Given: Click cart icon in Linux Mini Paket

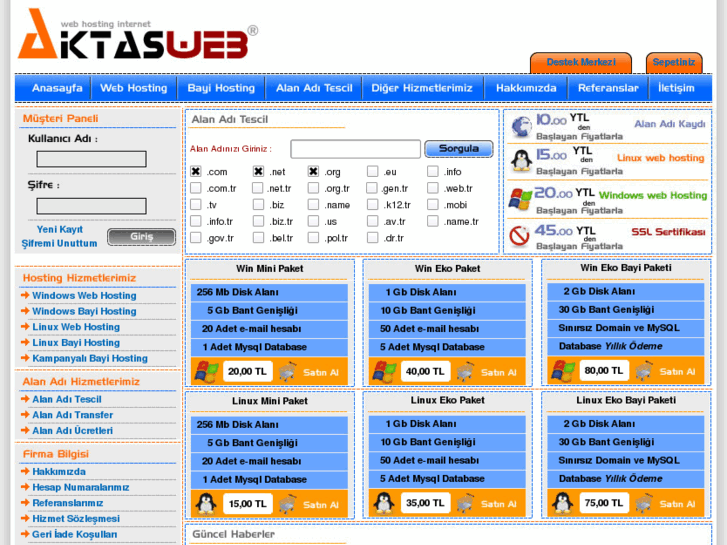Looking at the screenshot, I should tap(288, 504).
